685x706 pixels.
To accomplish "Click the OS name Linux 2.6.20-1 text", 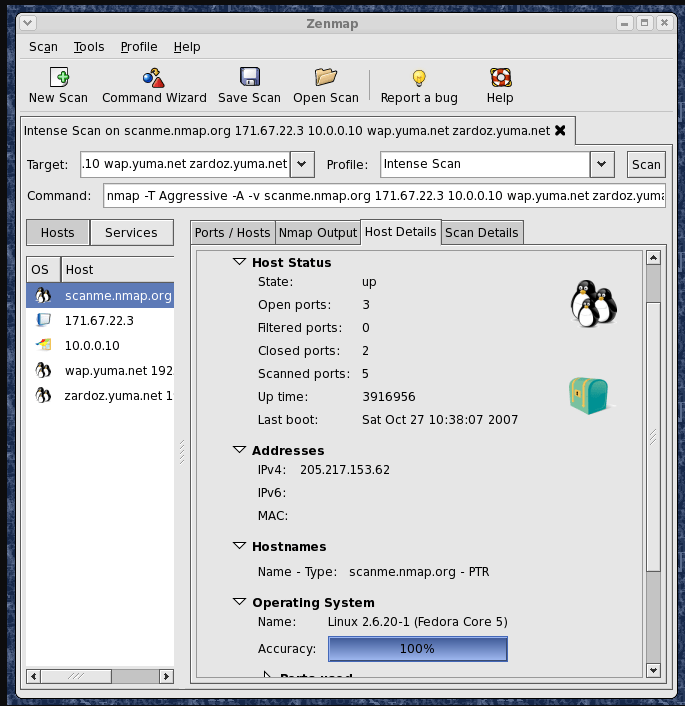I will pyautogui.click(x=417, y=622).
